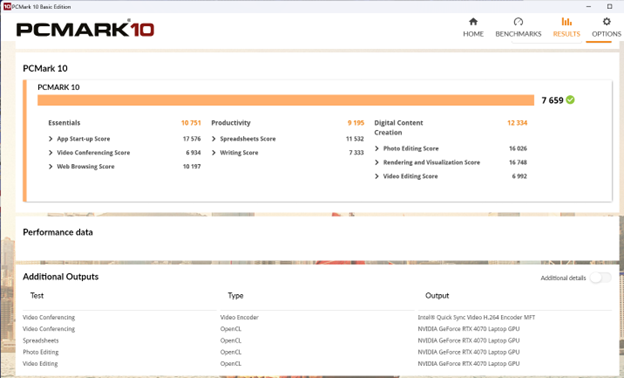624x378 pixels.
Task: Click the Productivity heading
Action: tap(231, 123)
